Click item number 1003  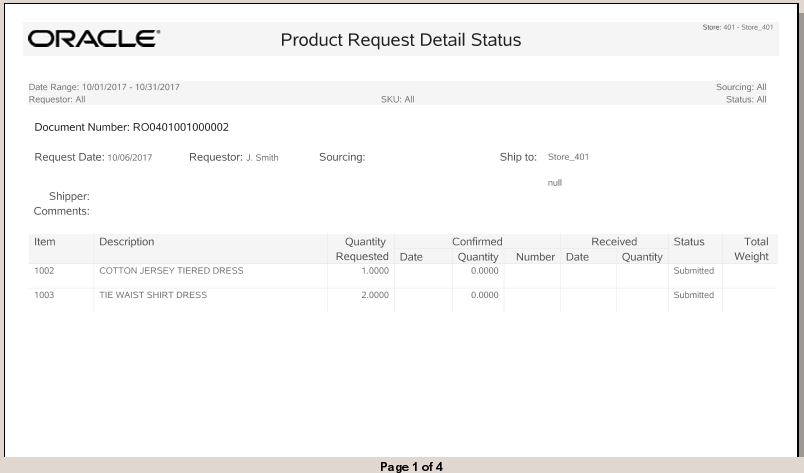pyautogui.click(x=44, y=295)
